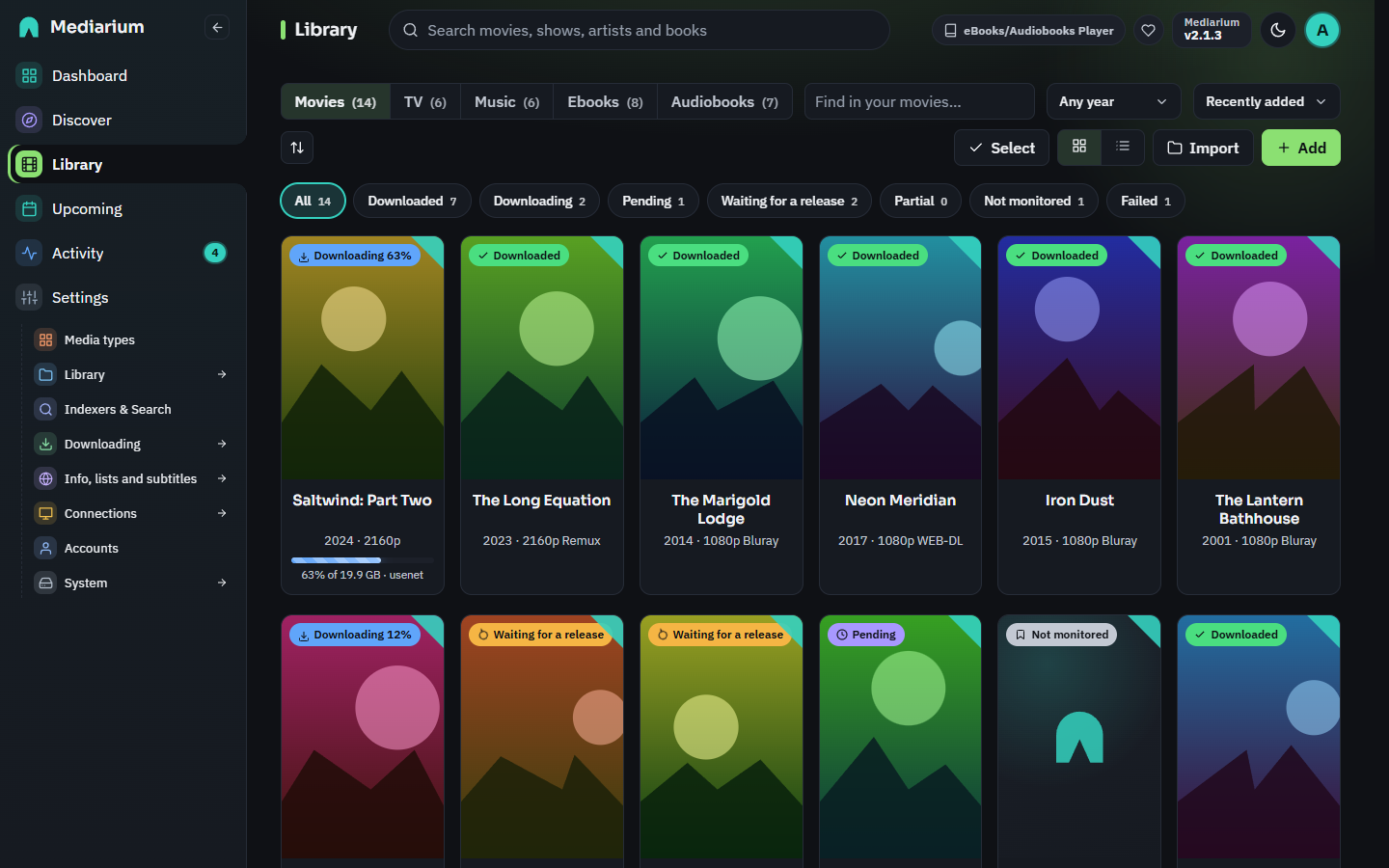Filter by Waiting for a release chip
Image resolution: width=1389 pixels, height=868 pixels.
point(789,201)
